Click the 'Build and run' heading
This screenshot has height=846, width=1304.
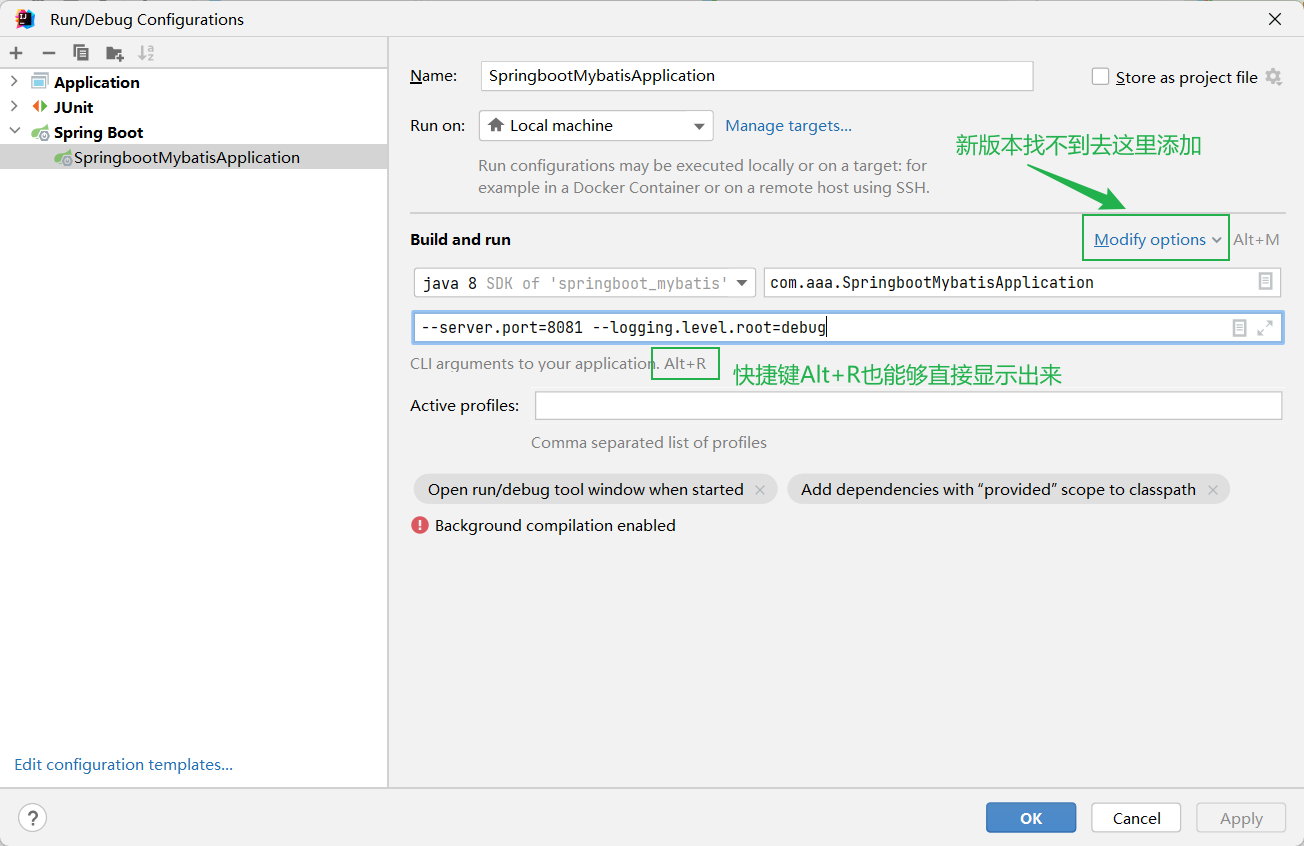point(460,239)
